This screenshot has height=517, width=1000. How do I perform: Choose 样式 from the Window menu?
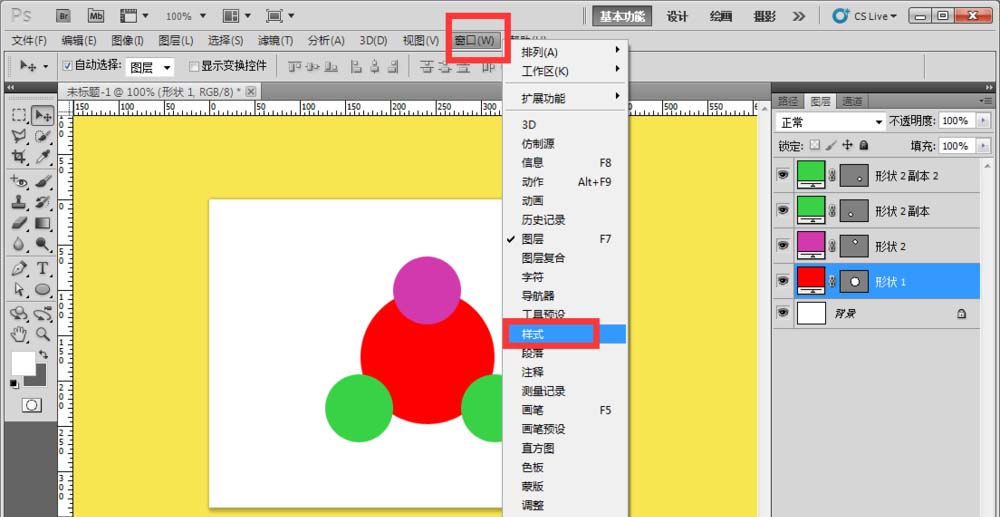[550, 334]
